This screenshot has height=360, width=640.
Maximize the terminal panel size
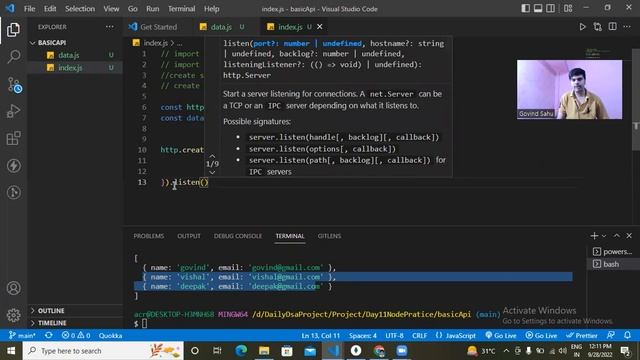coord(617,236)
